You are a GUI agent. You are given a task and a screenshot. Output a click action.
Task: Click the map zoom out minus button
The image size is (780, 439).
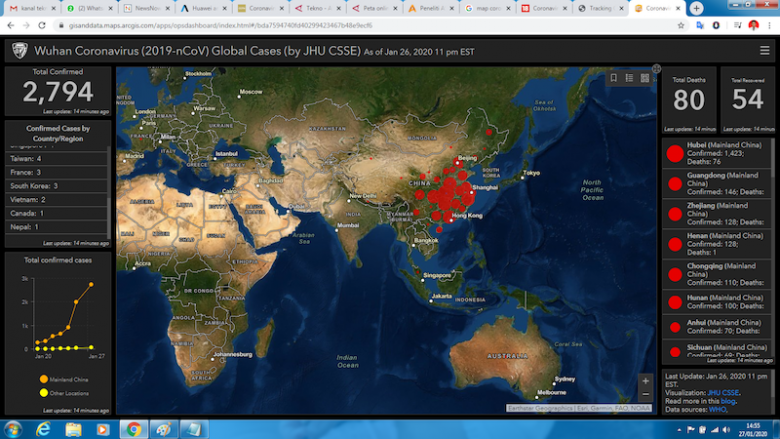(645, 394)
